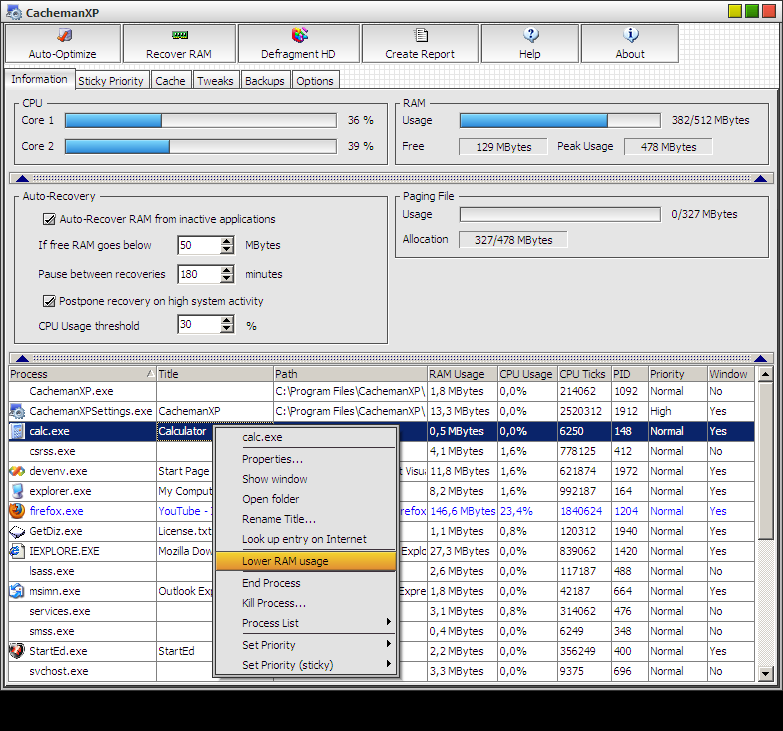Viewport: 783px width, 731px height.
Task: Collapse Paging File panel using lower right arrow
Action: pos(761,358)
